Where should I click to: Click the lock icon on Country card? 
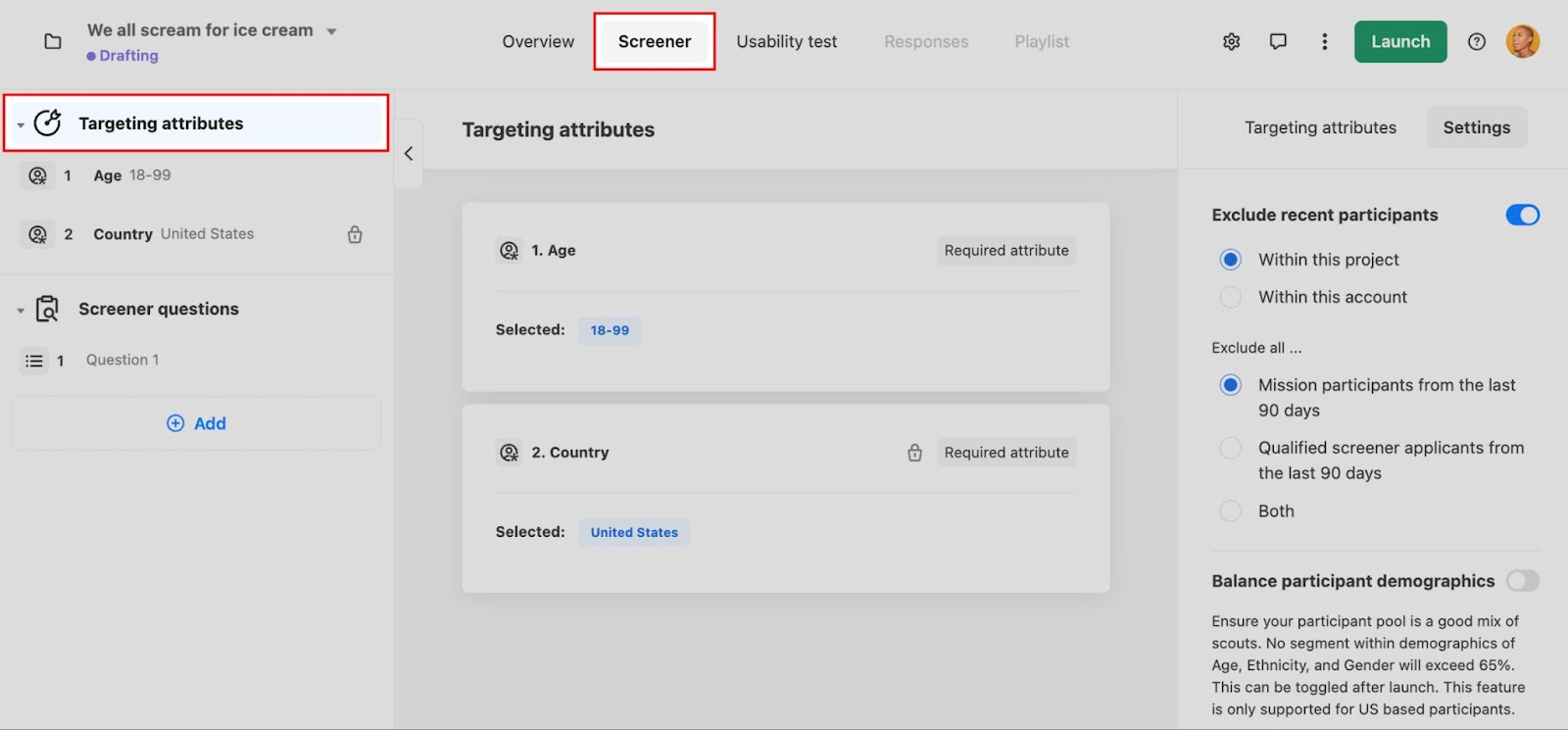[914, 453]
